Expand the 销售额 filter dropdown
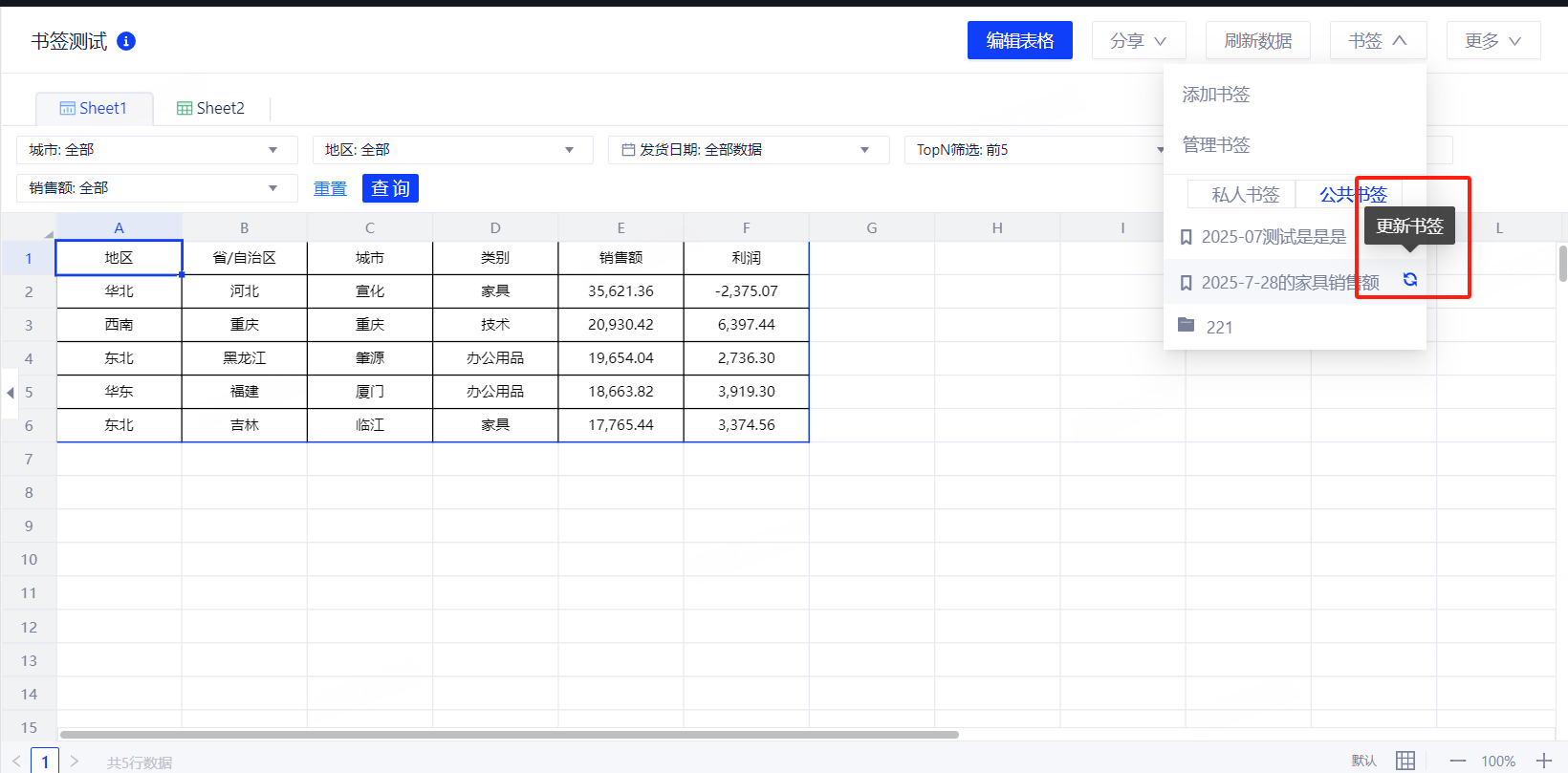This screenshot has width=1568, height=773. [x=272, y=188]
